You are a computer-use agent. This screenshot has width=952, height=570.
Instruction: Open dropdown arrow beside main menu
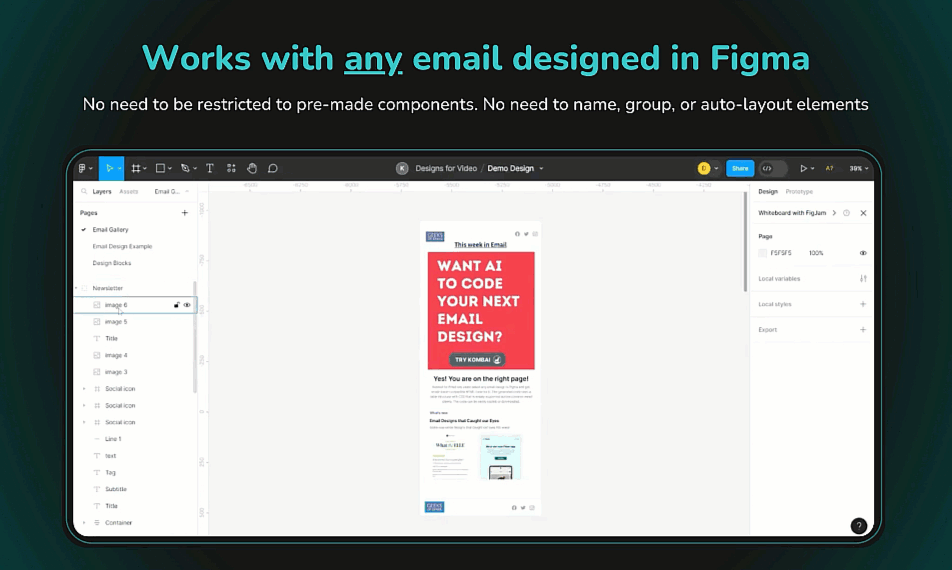tap(91, 169)
